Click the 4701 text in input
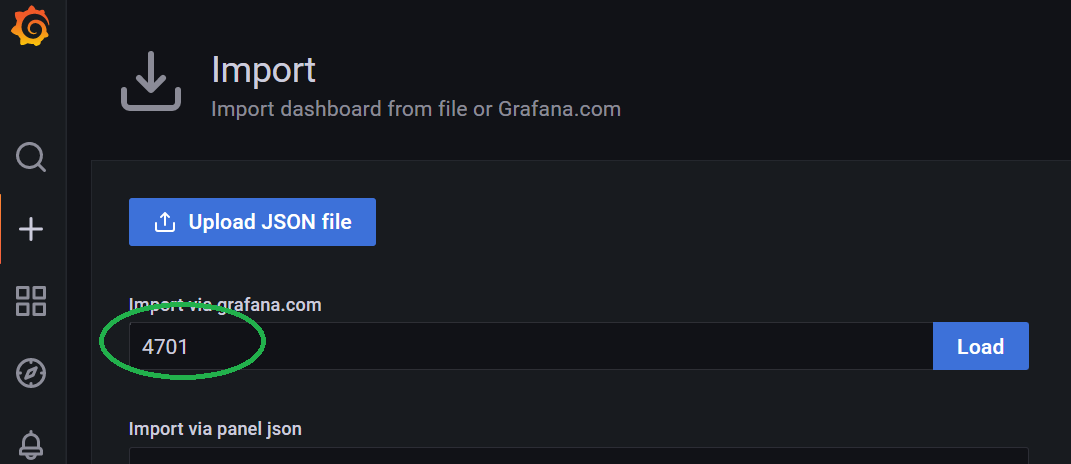Viewport: 1071px width, 464px height. pyautogui.click(x=165, y=347)
